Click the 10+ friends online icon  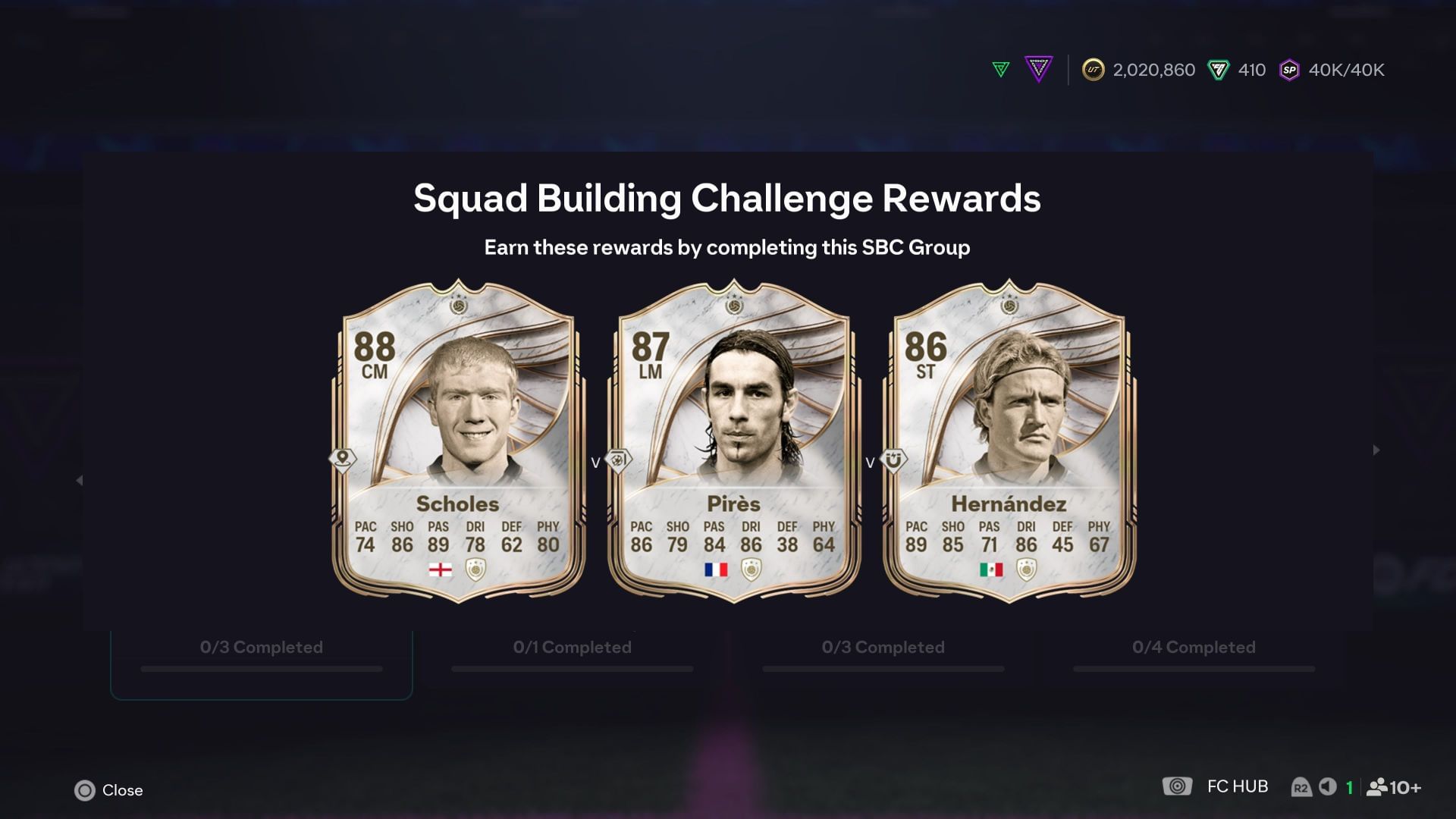[1393, 787]
